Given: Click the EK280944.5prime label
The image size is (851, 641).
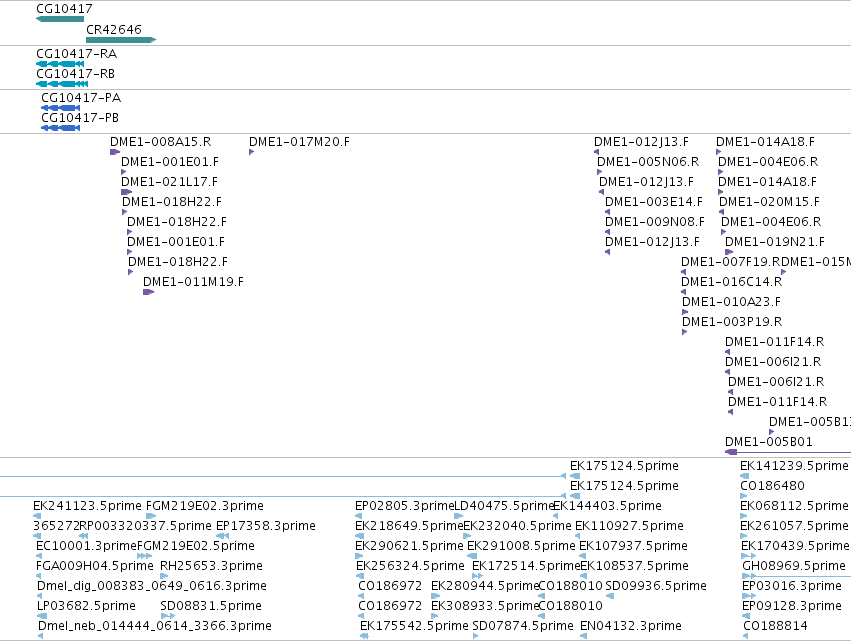Looking at the screenshot, I should point(485,586).
